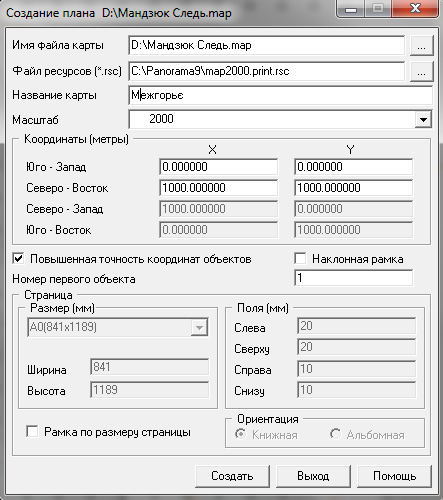Open help with the Помощь button

(x=394, y=476)
